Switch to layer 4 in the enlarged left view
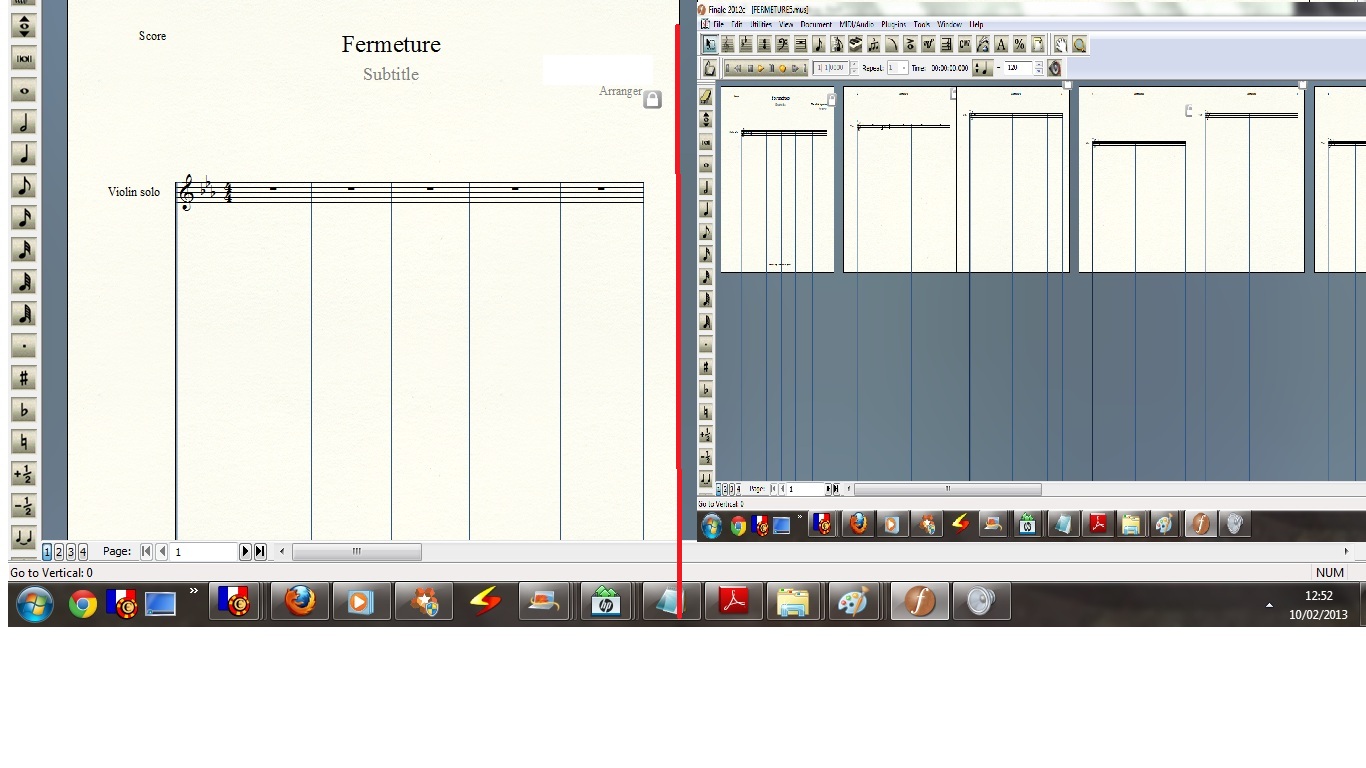 [x=83, y=552]
